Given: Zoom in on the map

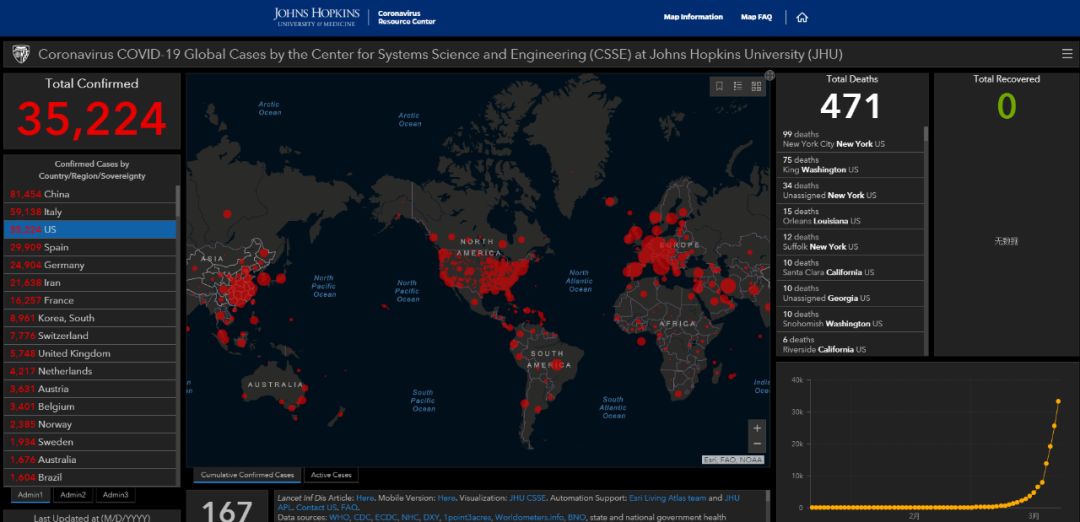Looking at the screenshot, I should point(756,428).
